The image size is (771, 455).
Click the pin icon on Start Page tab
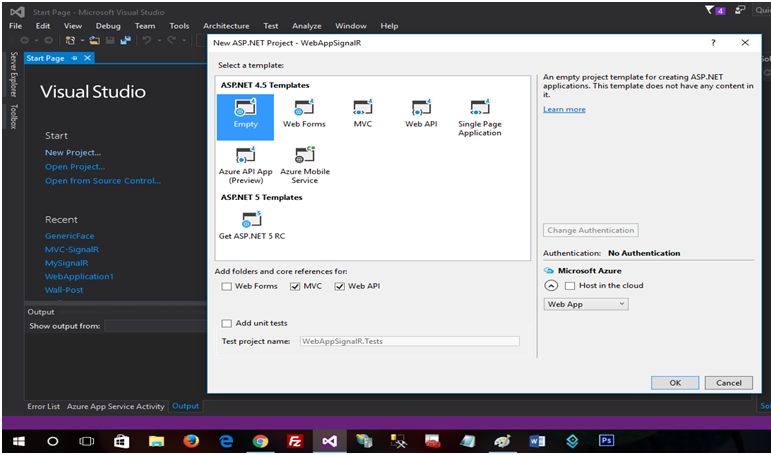coord(74,58)
